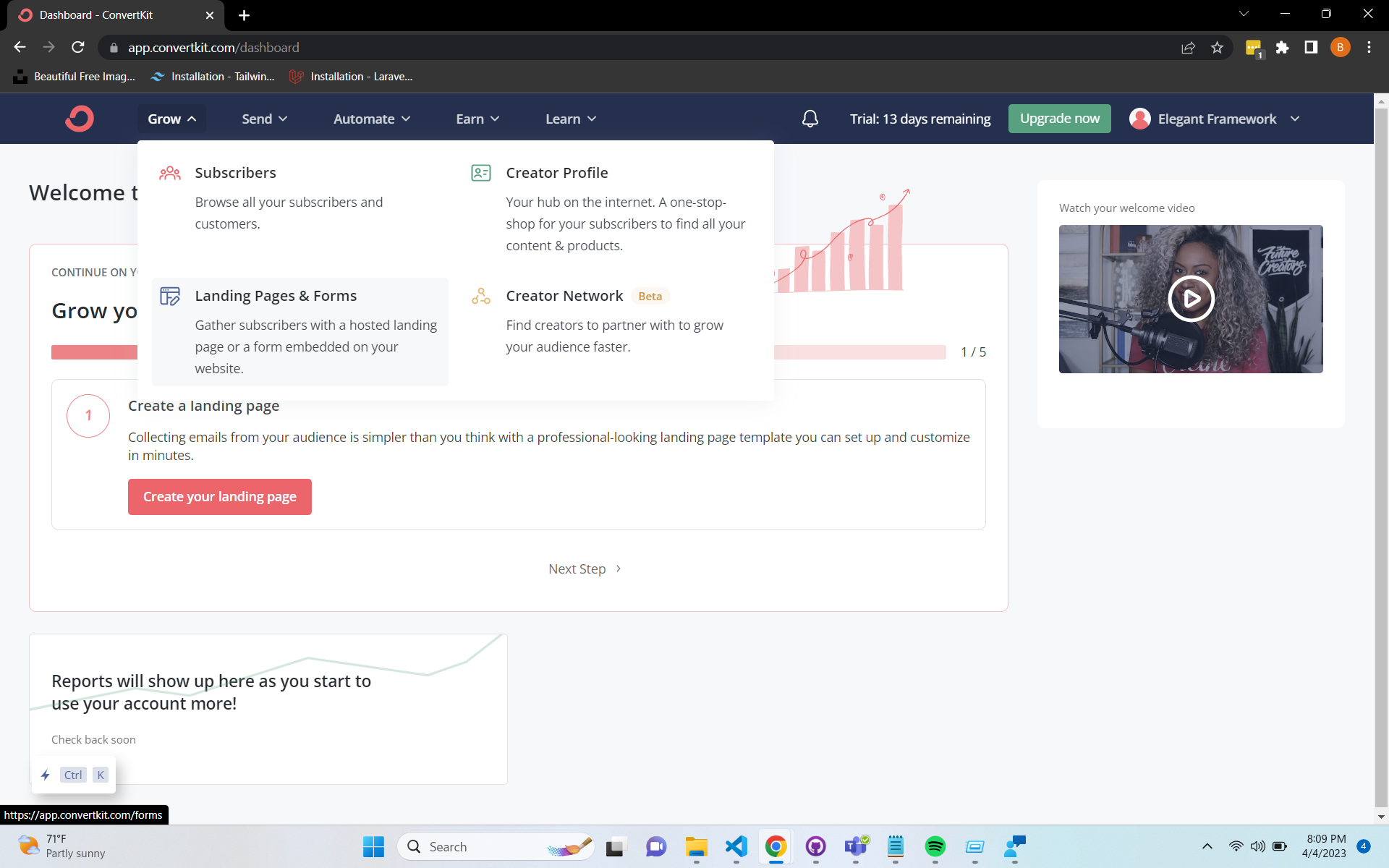The height and width of the screenshot is (868, 1389).
Task: Select Landing Pages & Forms
Action: pos(276,295)
